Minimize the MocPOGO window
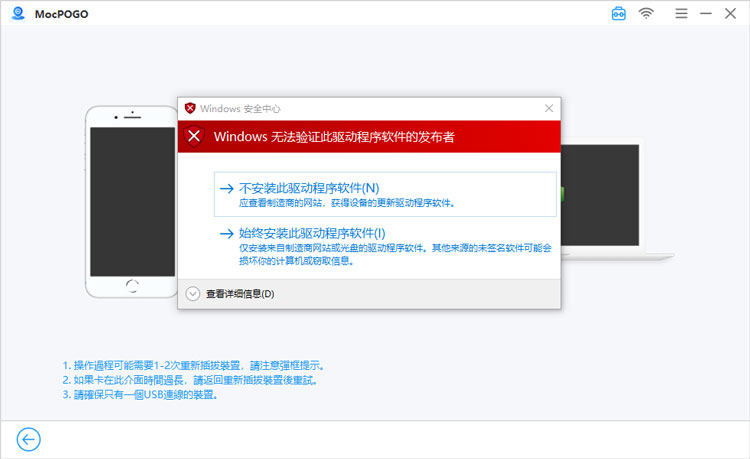 (x=707, y=13)
